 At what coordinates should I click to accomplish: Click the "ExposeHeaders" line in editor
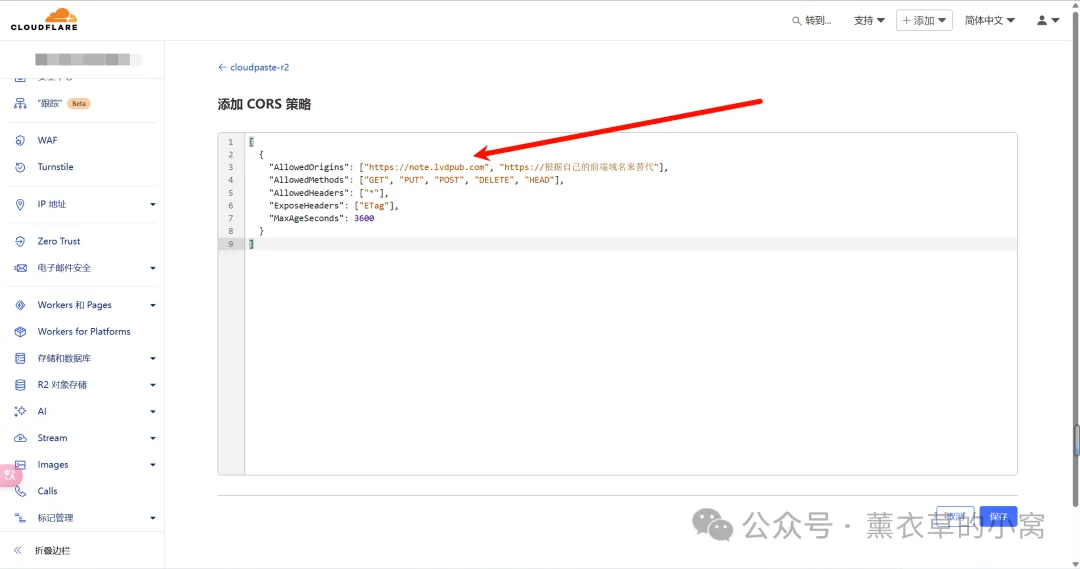tap(333, 205)
